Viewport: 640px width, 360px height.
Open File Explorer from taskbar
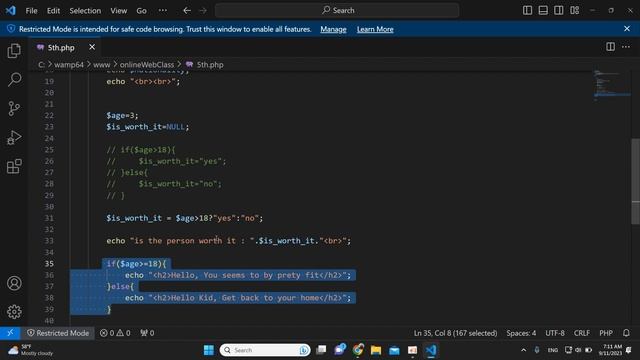pos(376,350)
